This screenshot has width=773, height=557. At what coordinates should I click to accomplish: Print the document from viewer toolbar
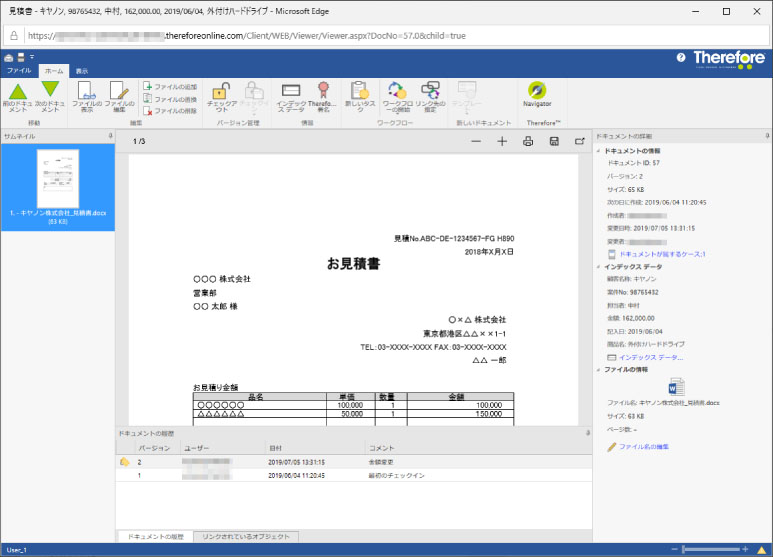pyautogui.click(x=528, y=142)
